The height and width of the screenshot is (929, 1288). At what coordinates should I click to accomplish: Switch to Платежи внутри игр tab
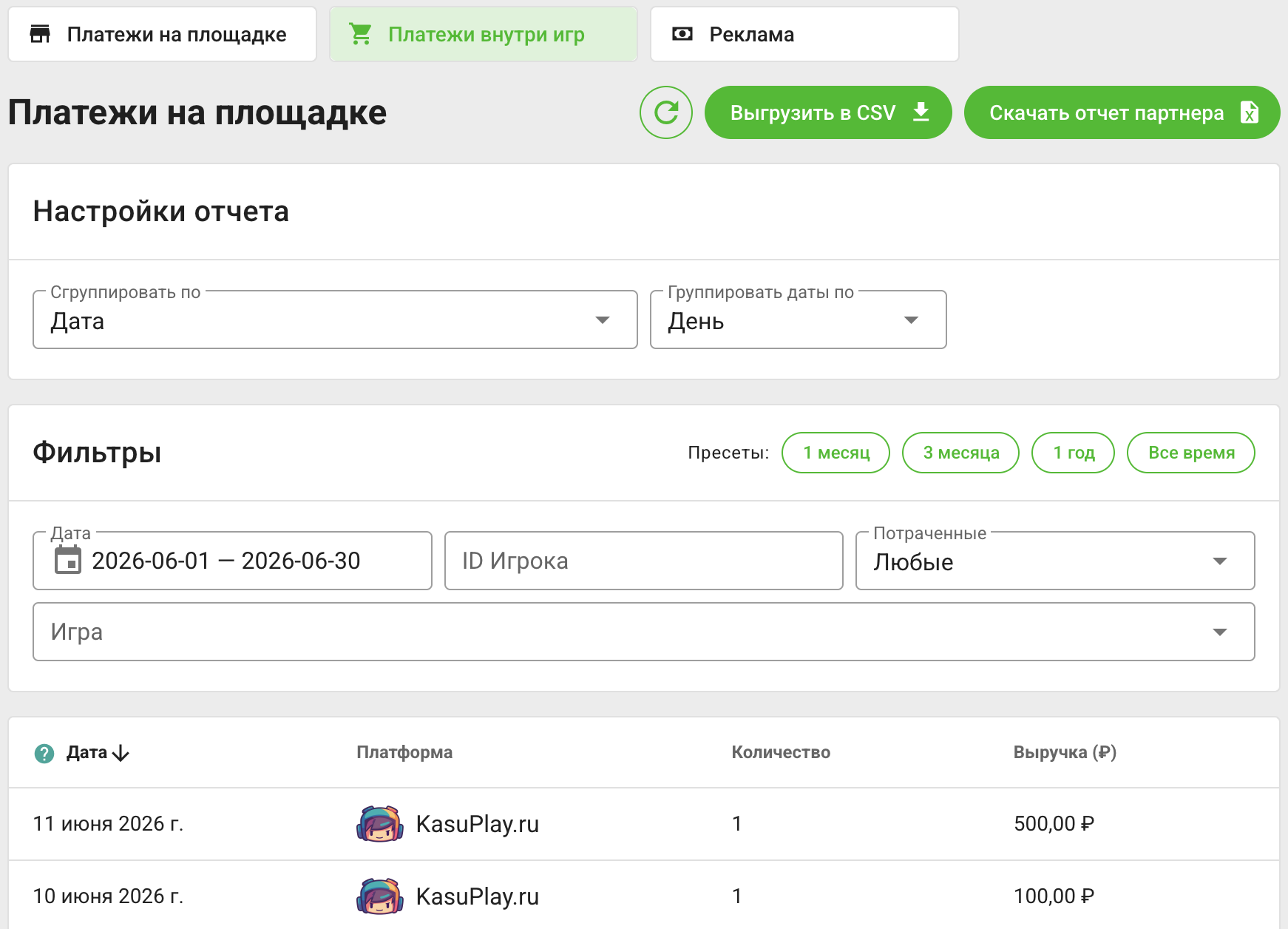pyautogui.click(x=484, y=34)
